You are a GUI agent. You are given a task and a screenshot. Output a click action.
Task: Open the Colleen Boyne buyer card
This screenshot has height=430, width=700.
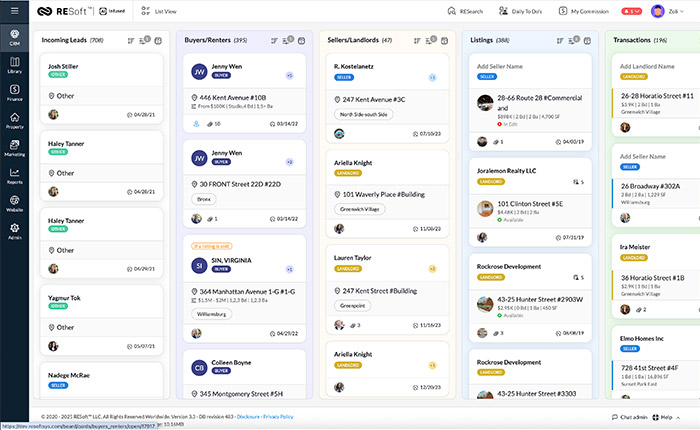[x=244, y=374]
